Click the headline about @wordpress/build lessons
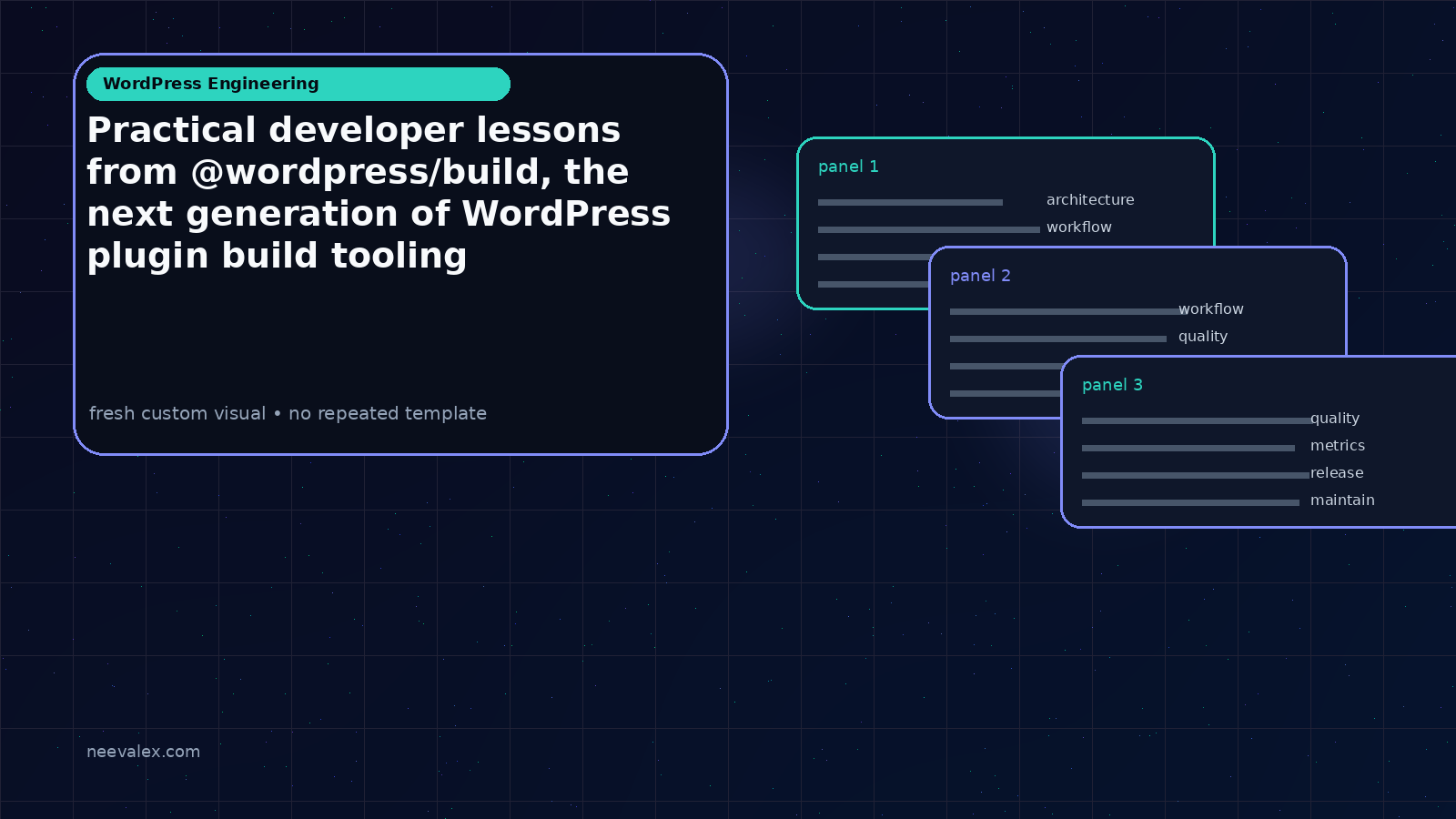This screenshot has width=1456, height=819. point(379,193)
